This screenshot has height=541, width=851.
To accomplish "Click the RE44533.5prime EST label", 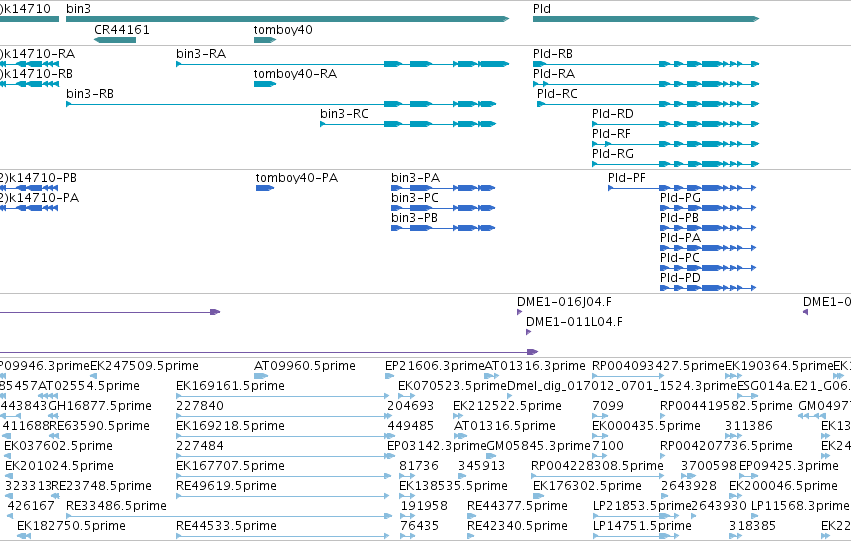I will [x=226, y=527].
